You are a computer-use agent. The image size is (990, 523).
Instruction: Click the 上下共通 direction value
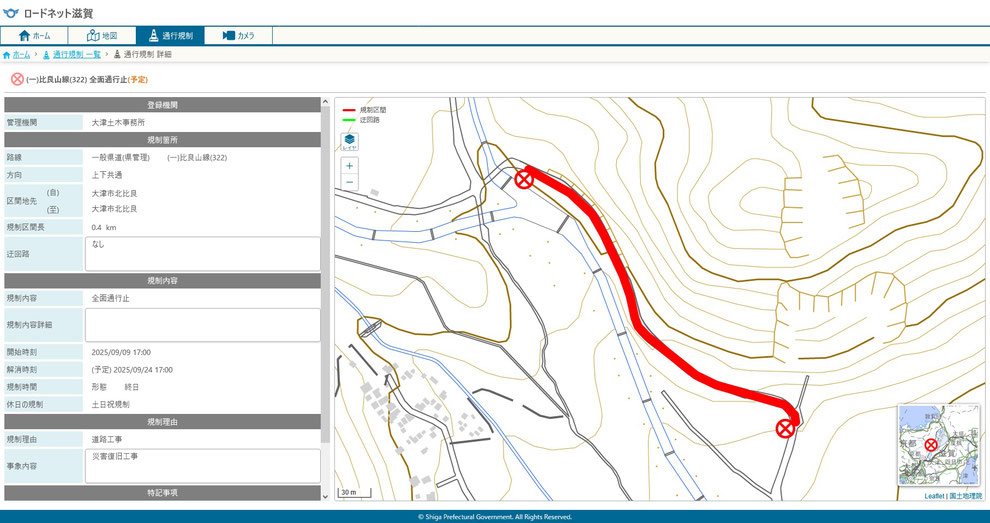point(107,175)
